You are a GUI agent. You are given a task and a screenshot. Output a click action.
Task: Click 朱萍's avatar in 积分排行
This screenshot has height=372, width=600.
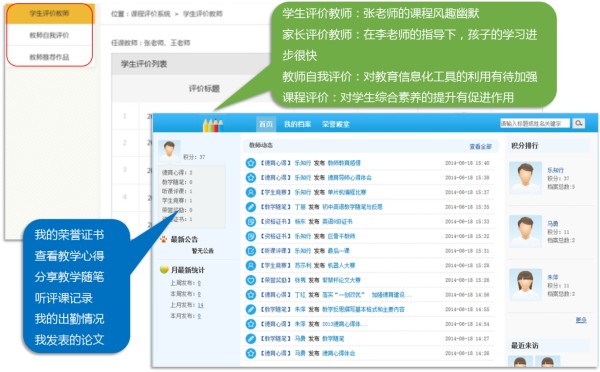point(525,284)
